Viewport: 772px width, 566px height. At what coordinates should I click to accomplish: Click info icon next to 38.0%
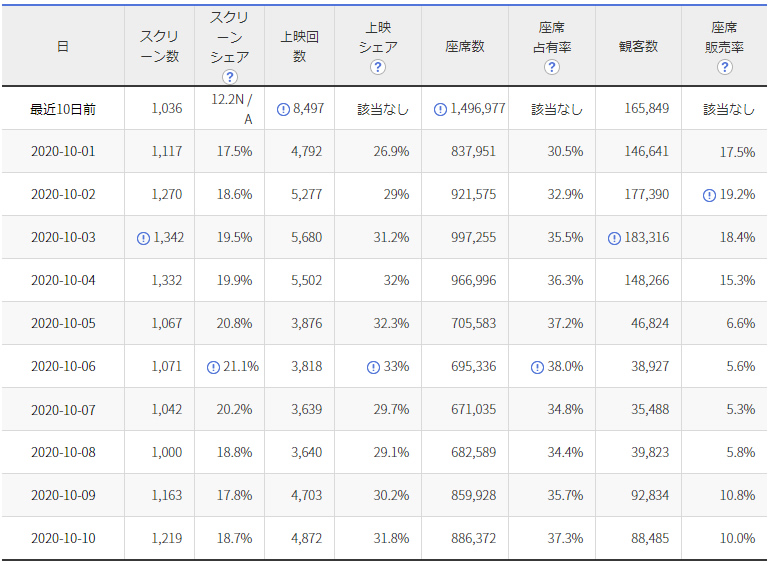538,367
